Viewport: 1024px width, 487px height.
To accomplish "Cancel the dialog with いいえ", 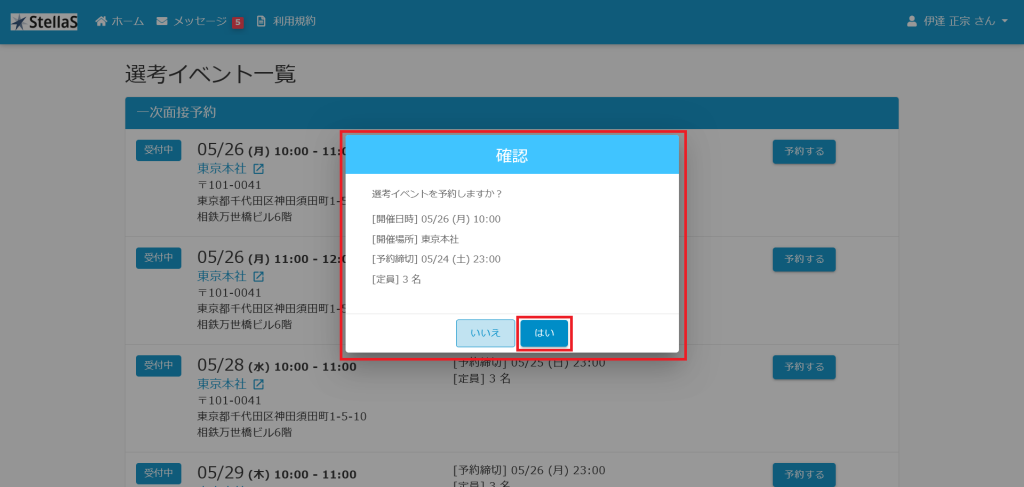I will (485, 333).
